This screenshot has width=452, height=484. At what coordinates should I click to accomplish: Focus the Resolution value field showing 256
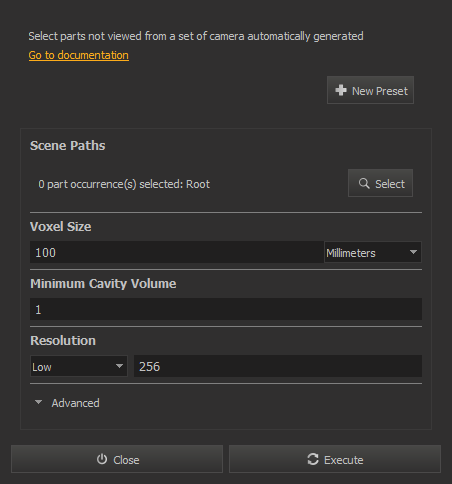tap(278, 366)
